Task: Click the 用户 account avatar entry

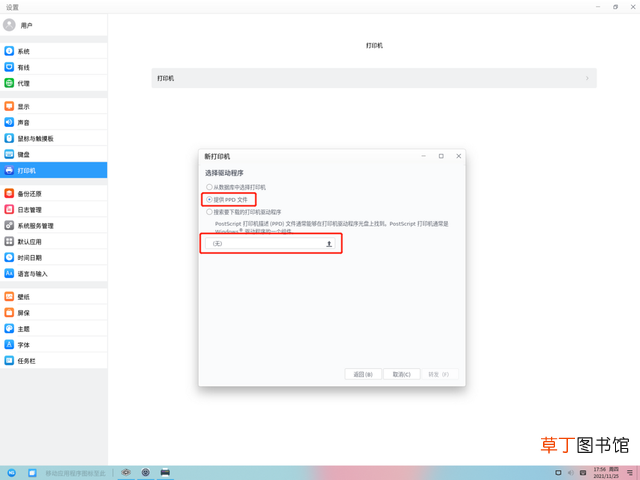Action: (x=9, y=25)
